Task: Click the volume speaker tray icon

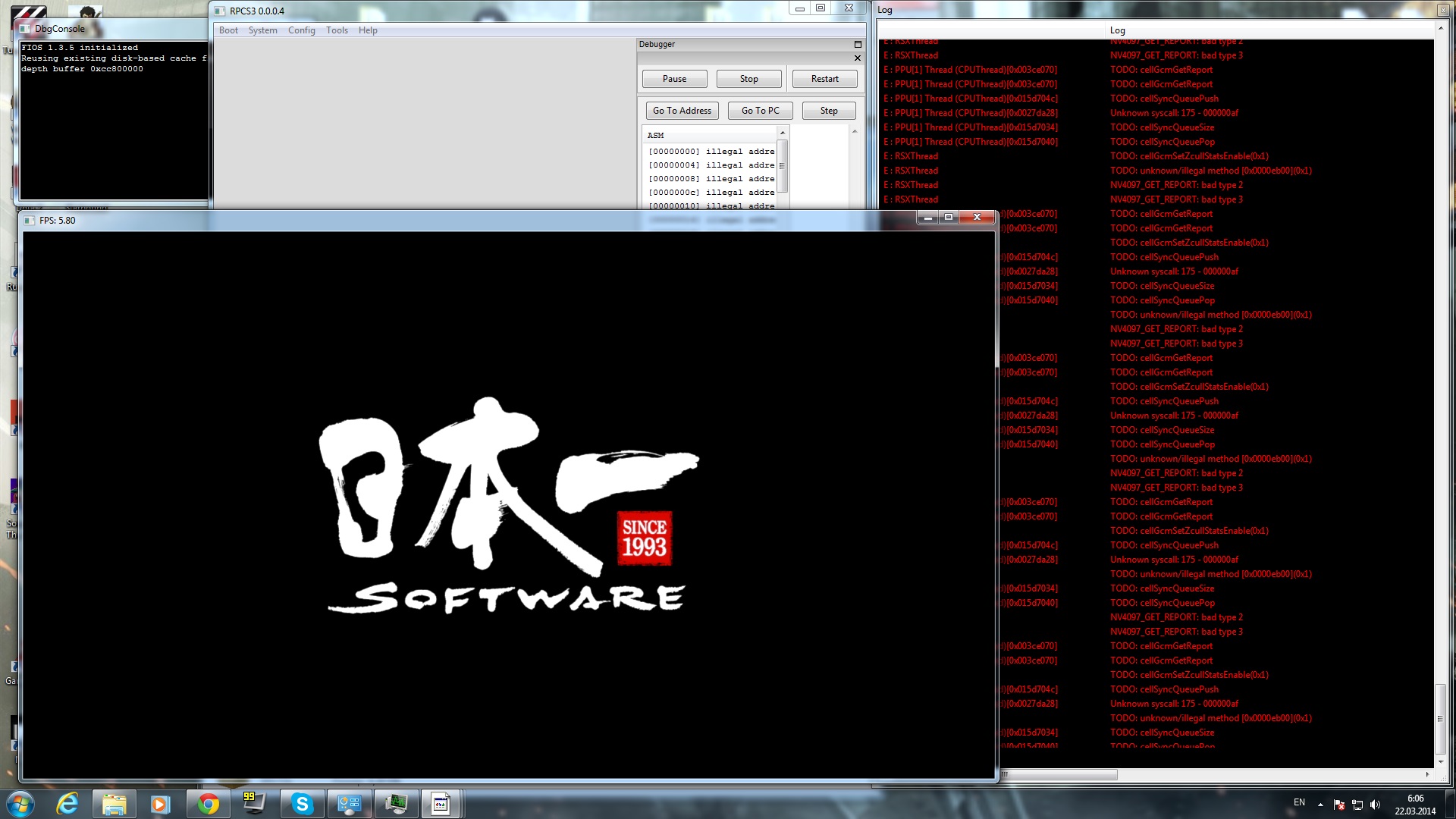Action: tap(1376, 805)
